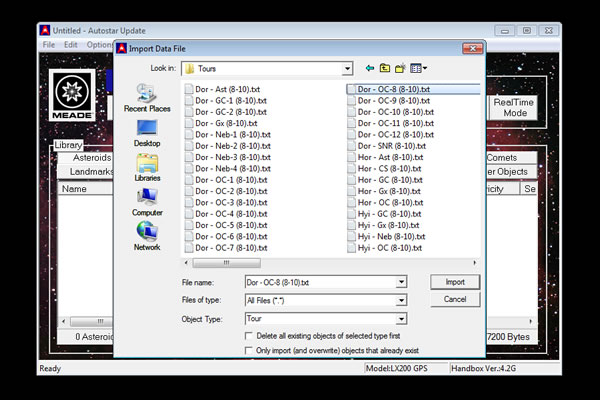Image resolution: width=600 pixels, height=400 pixels.
Task: Click right arrow of file list scrollbar
Action: [474, 263]
